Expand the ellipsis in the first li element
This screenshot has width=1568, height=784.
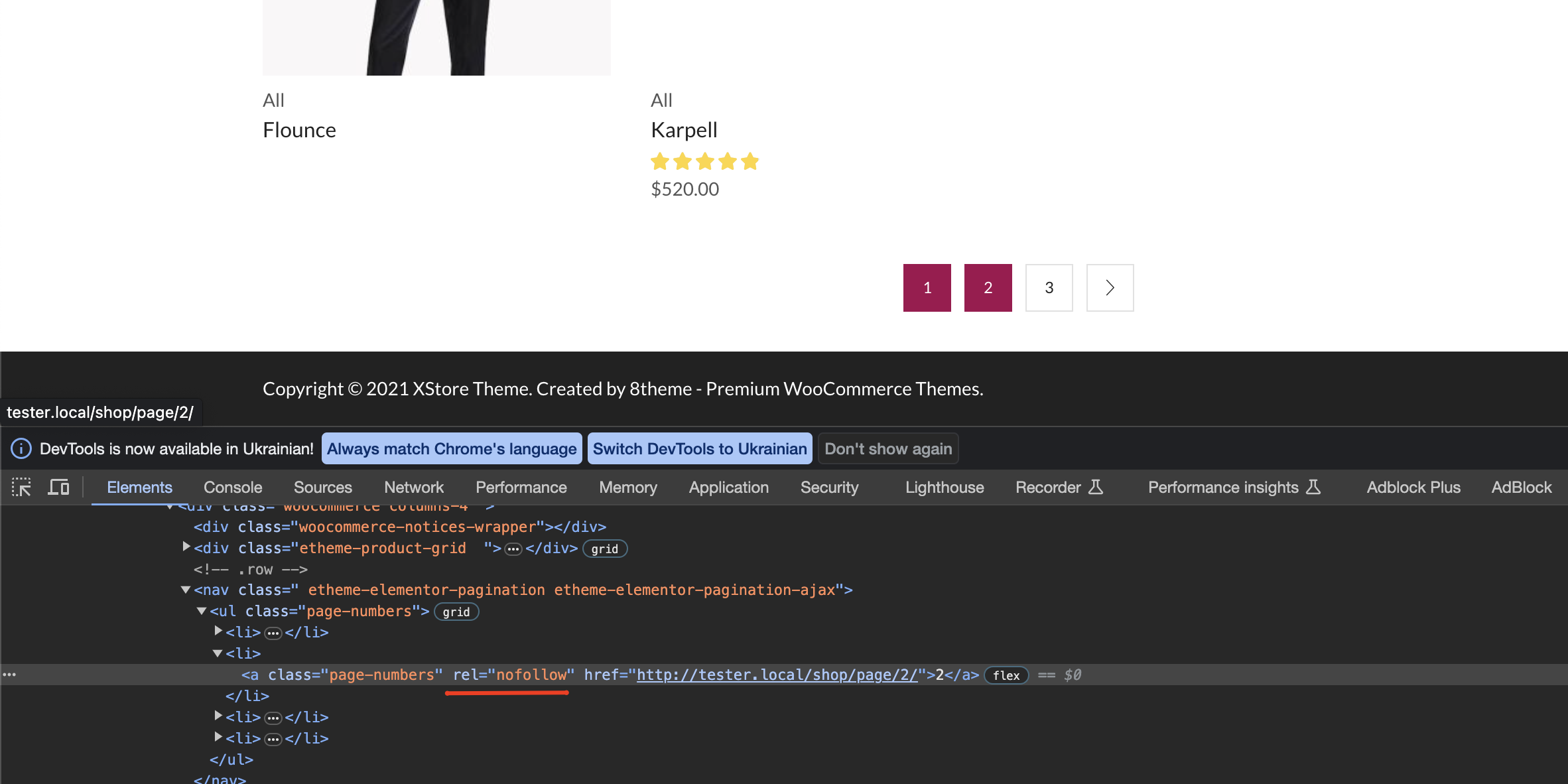[x=273, y=633]
